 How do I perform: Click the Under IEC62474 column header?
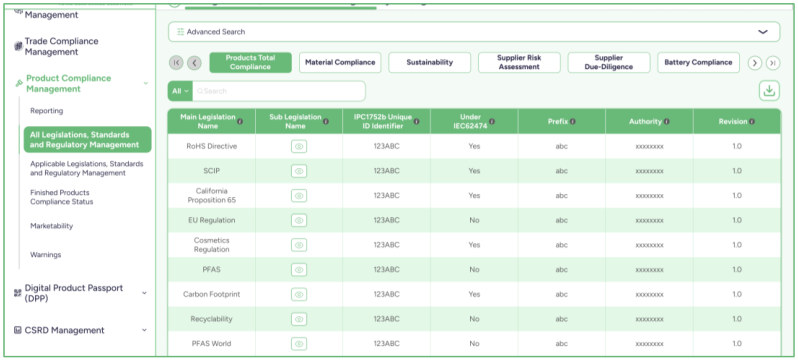coord(474,122)
